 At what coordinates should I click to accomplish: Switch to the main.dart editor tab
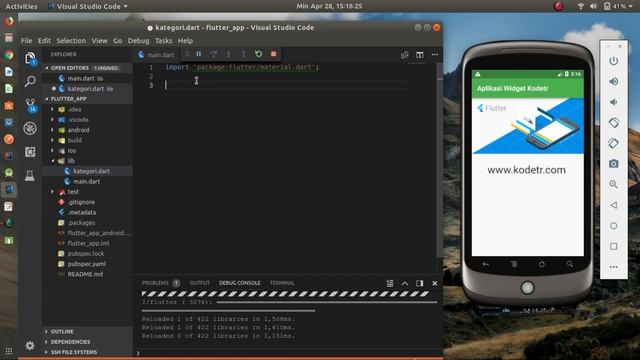point(156,55)
